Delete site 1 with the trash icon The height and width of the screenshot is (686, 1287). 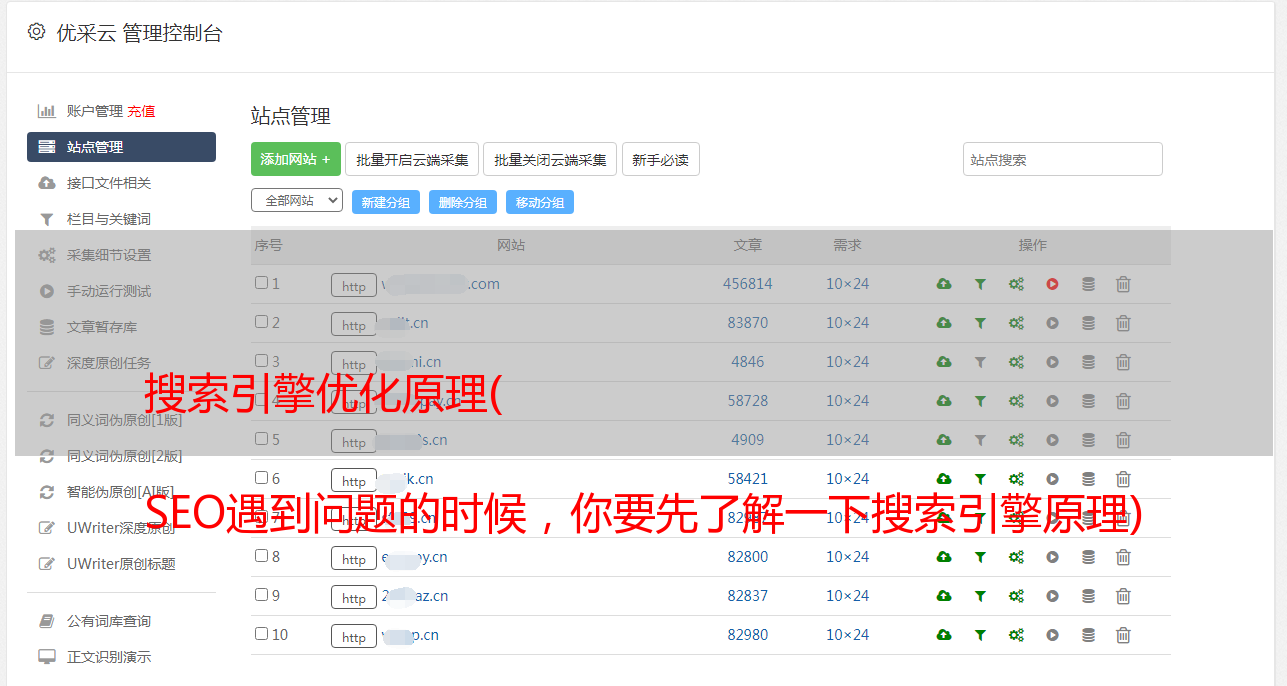tap(1123, 284)
